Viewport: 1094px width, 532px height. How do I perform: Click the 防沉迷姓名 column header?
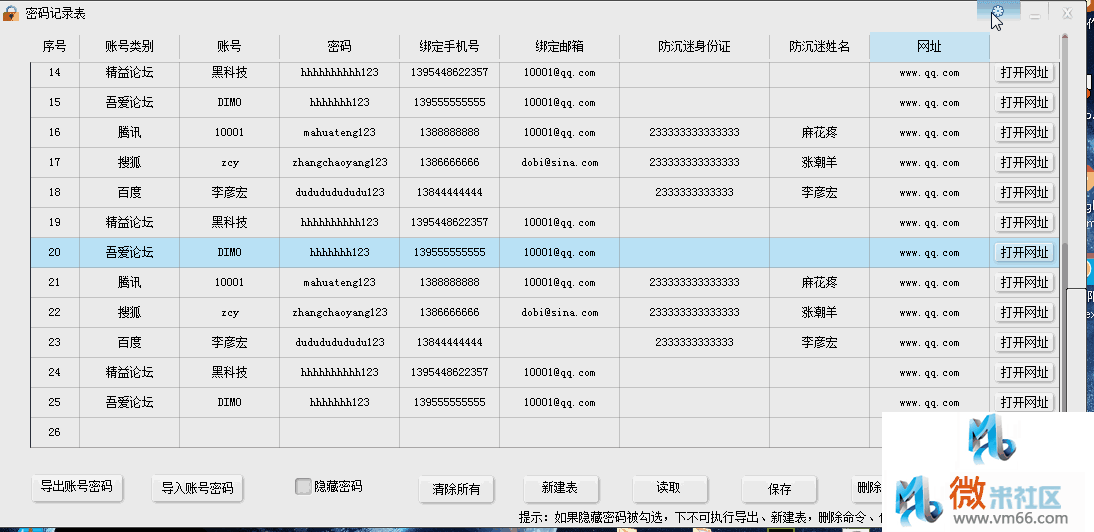point(820,47)
